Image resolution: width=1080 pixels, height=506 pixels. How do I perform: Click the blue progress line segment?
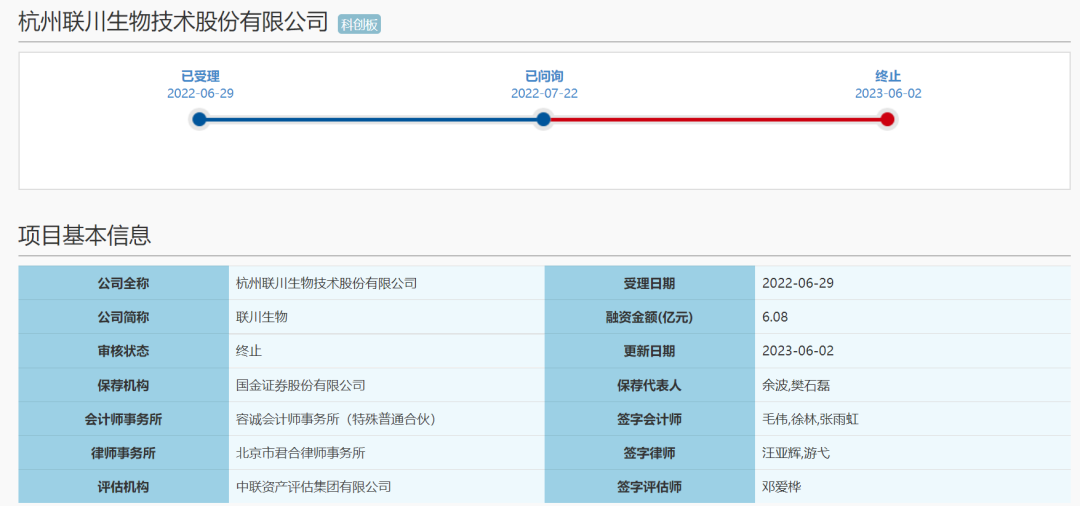pos(370,120)
